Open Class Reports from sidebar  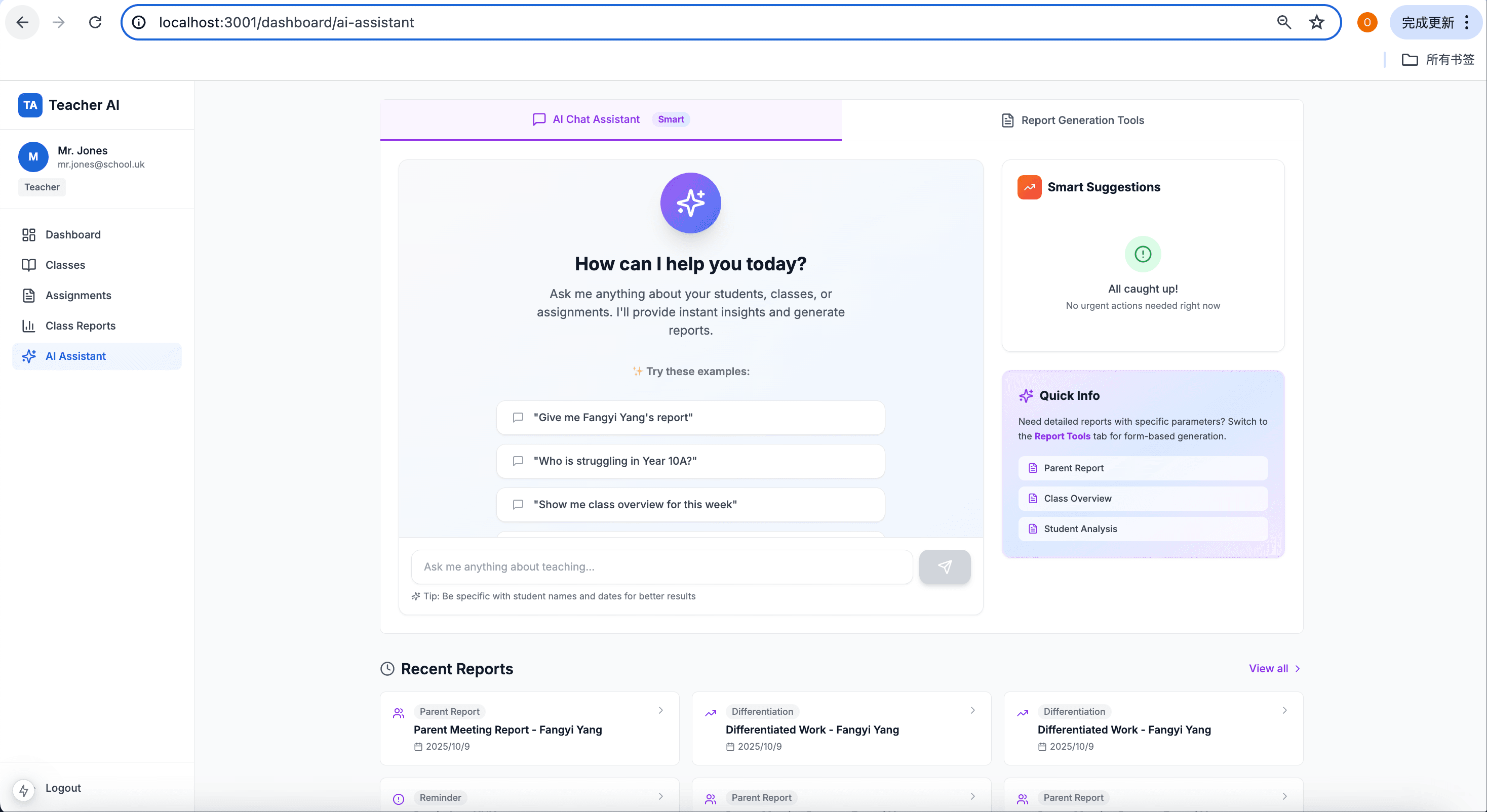tap(80, 326)
